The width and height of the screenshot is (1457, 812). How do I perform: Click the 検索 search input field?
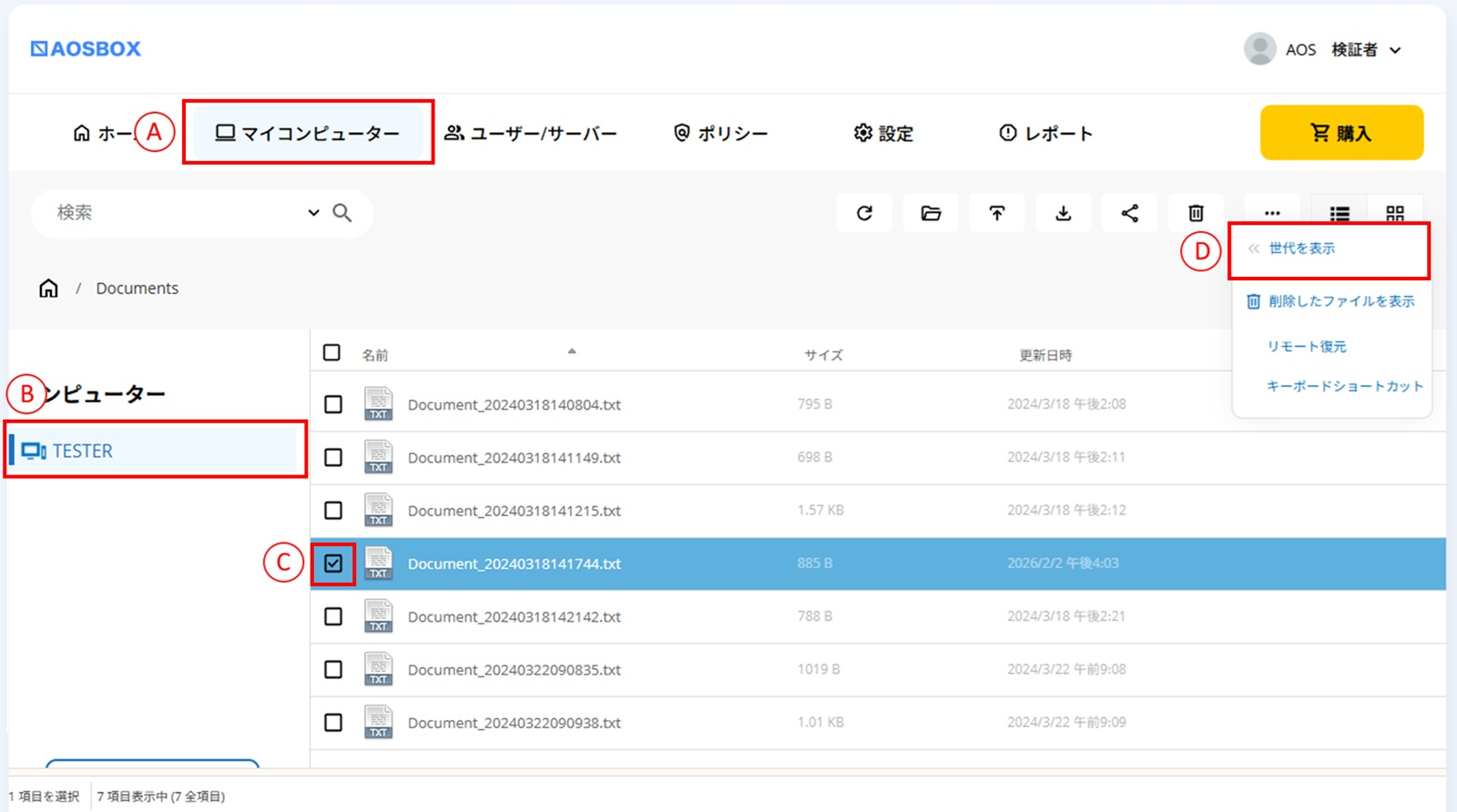[178, 213]
